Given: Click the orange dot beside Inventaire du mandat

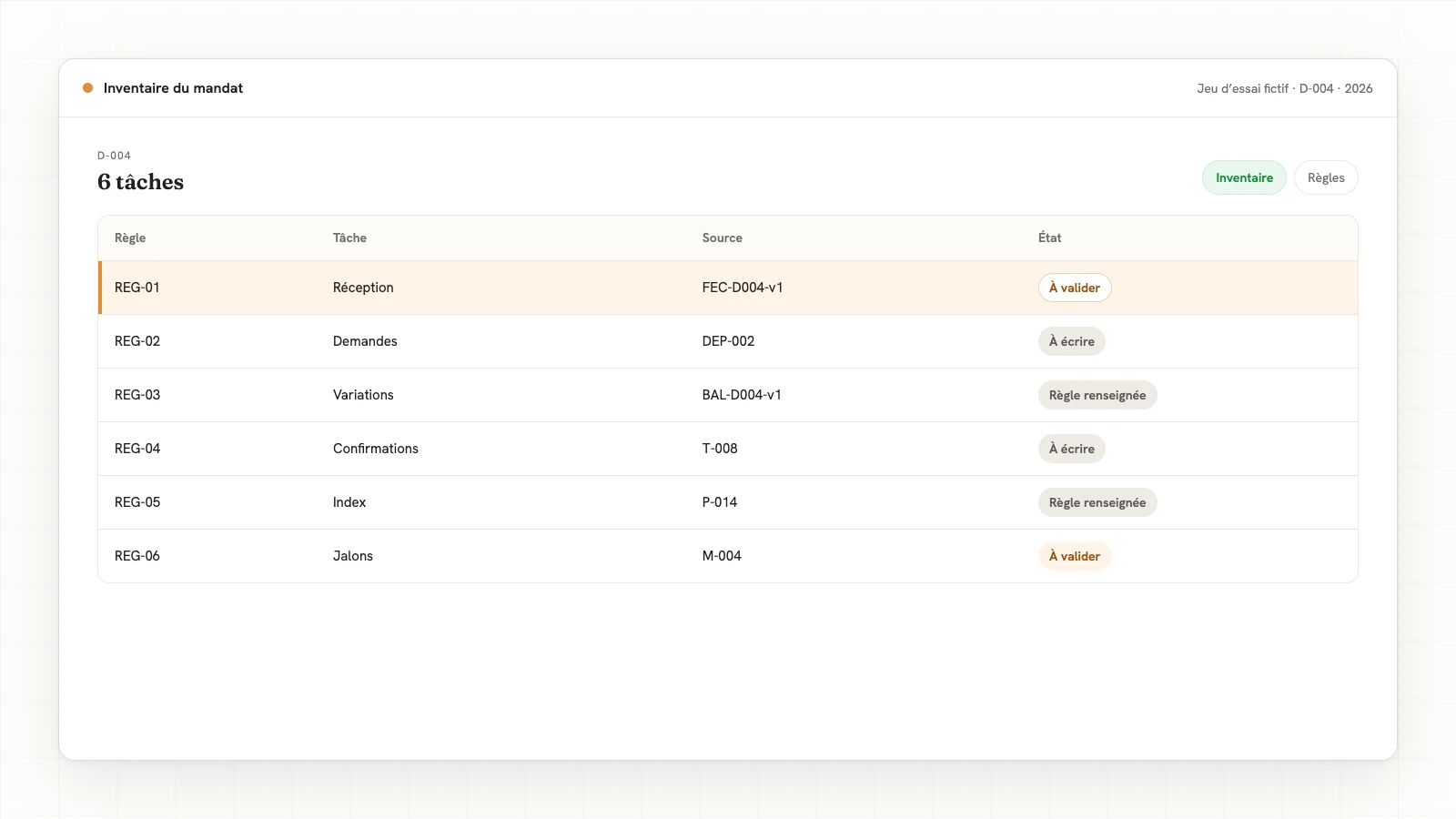Looking at the screenshot, I should click(88, 88).
